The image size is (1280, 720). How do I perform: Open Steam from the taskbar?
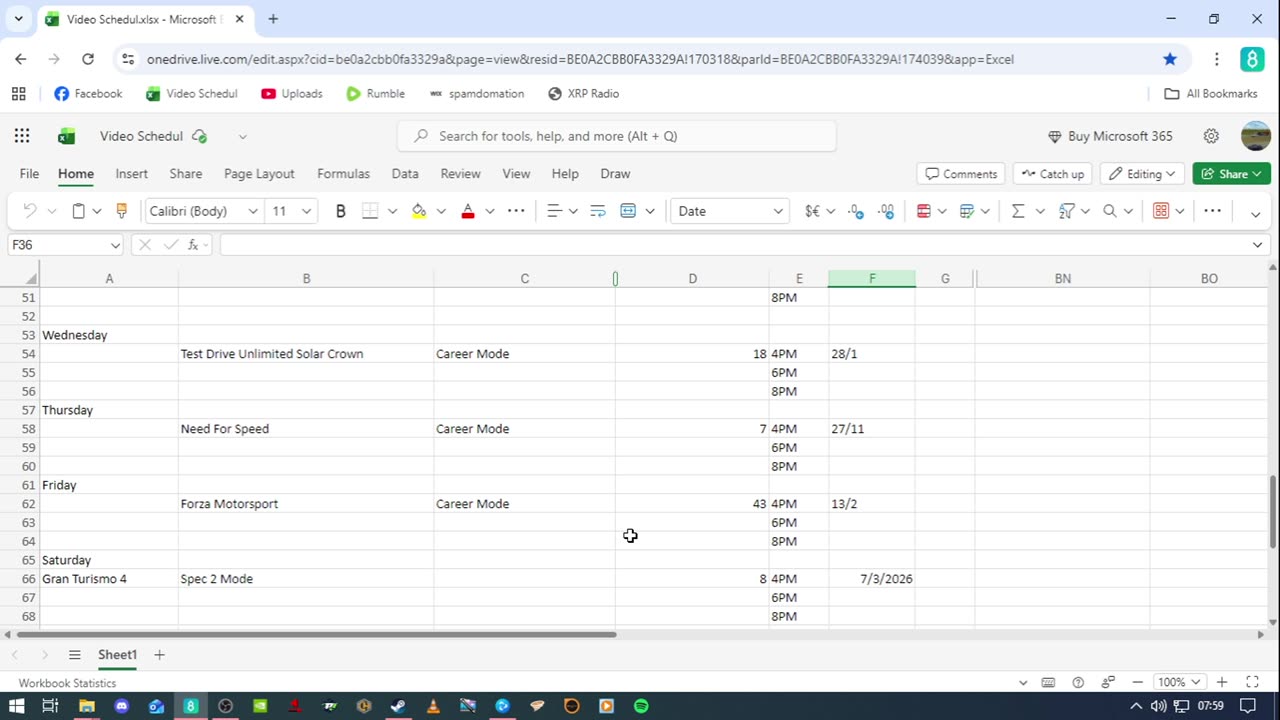click(398, 706)
